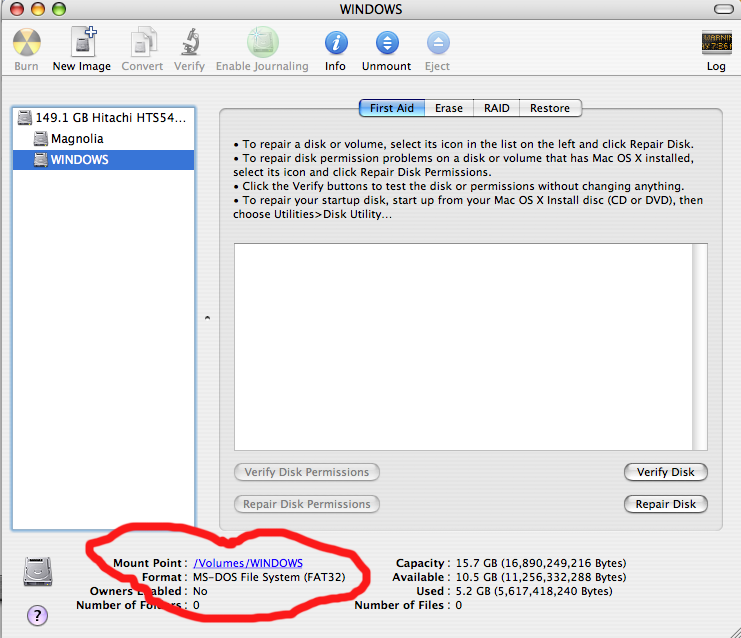Click Enable Journaling toolbar icon
This screenshot has width=741, height=638.
263,42
